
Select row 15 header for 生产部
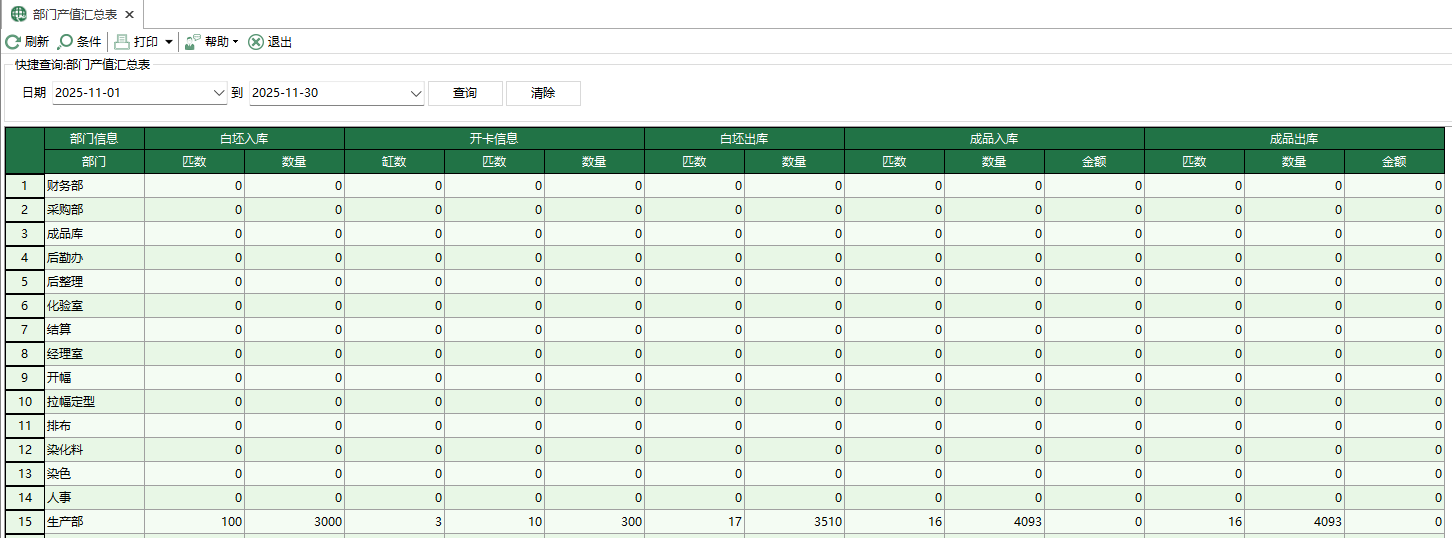coord(25,522)
